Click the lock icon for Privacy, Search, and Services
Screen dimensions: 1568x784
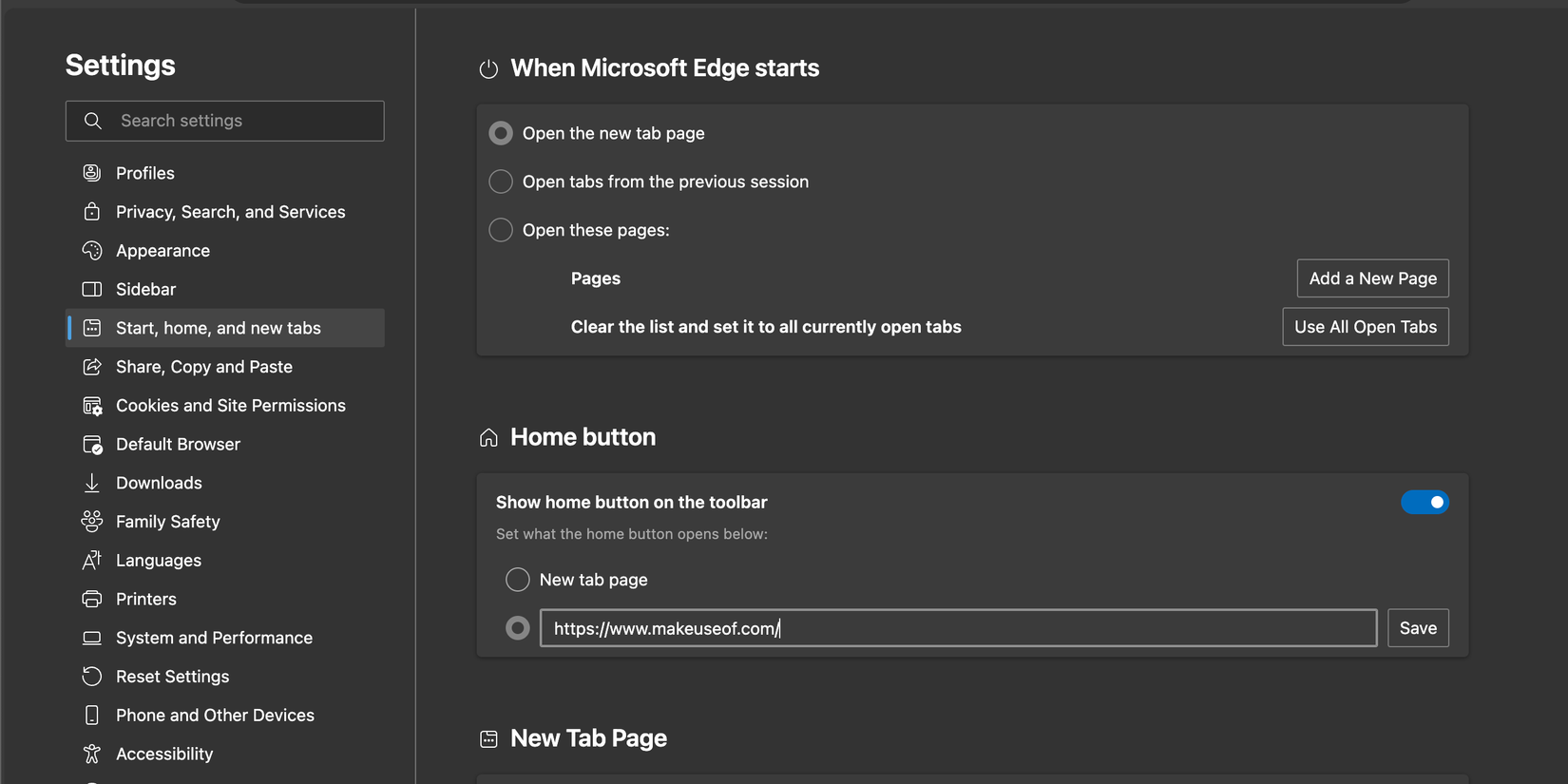click(92, 211)
